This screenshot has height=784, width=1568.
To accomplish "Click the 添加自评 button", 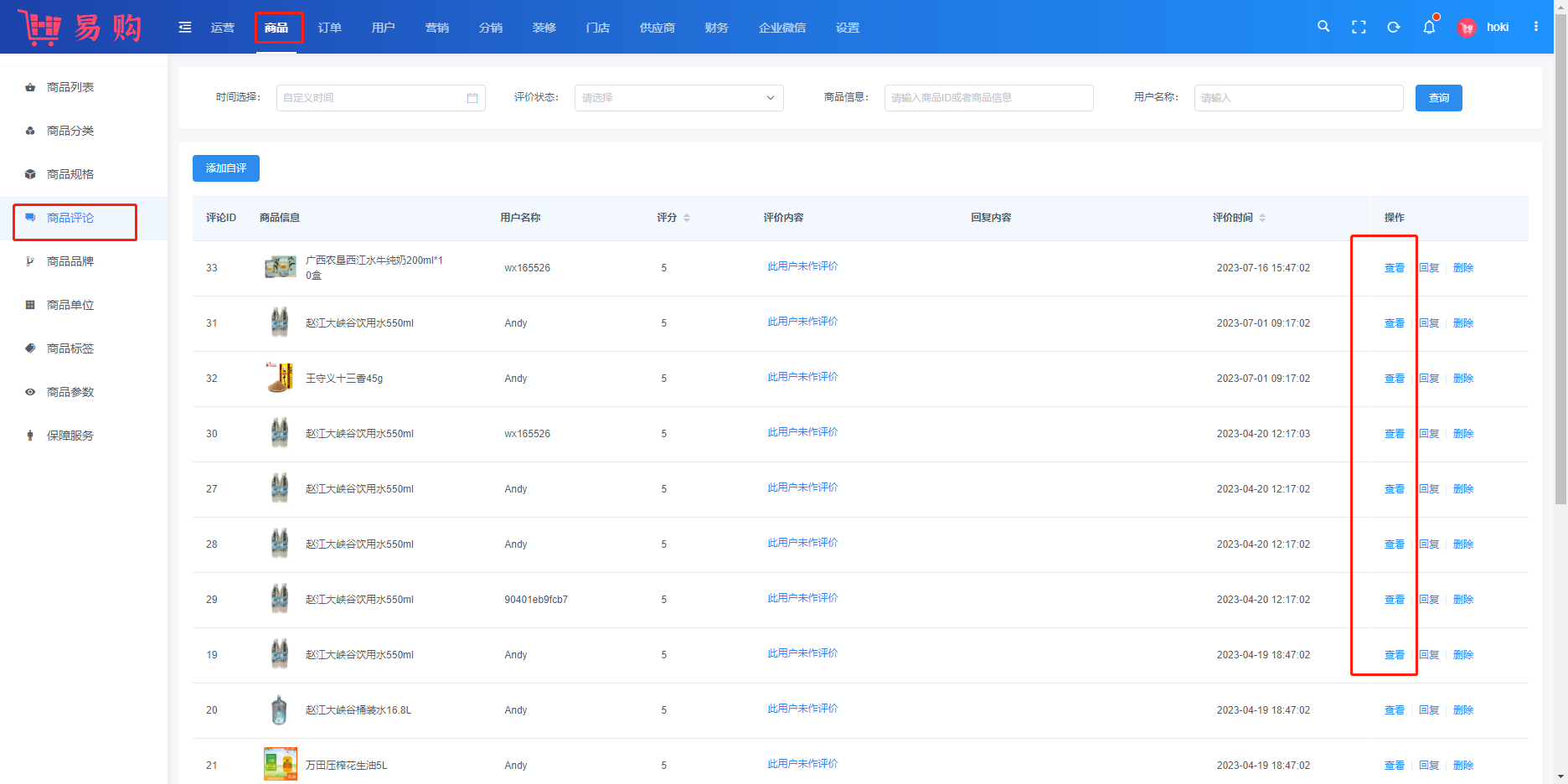I will pyautogui.click(x=226, y=168).
